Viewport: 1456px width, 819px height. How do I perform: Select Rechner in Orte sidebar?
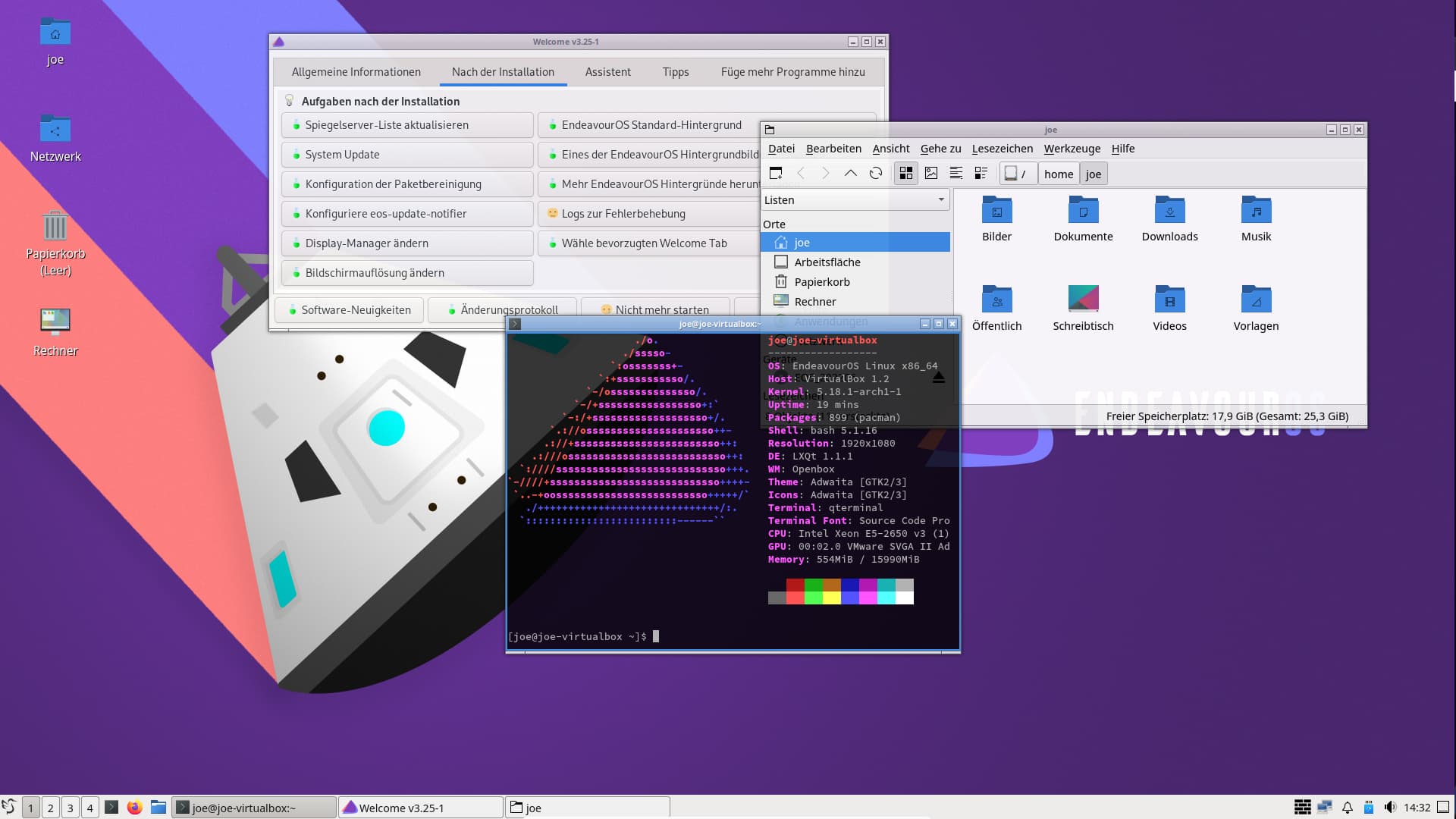[855, 302]
